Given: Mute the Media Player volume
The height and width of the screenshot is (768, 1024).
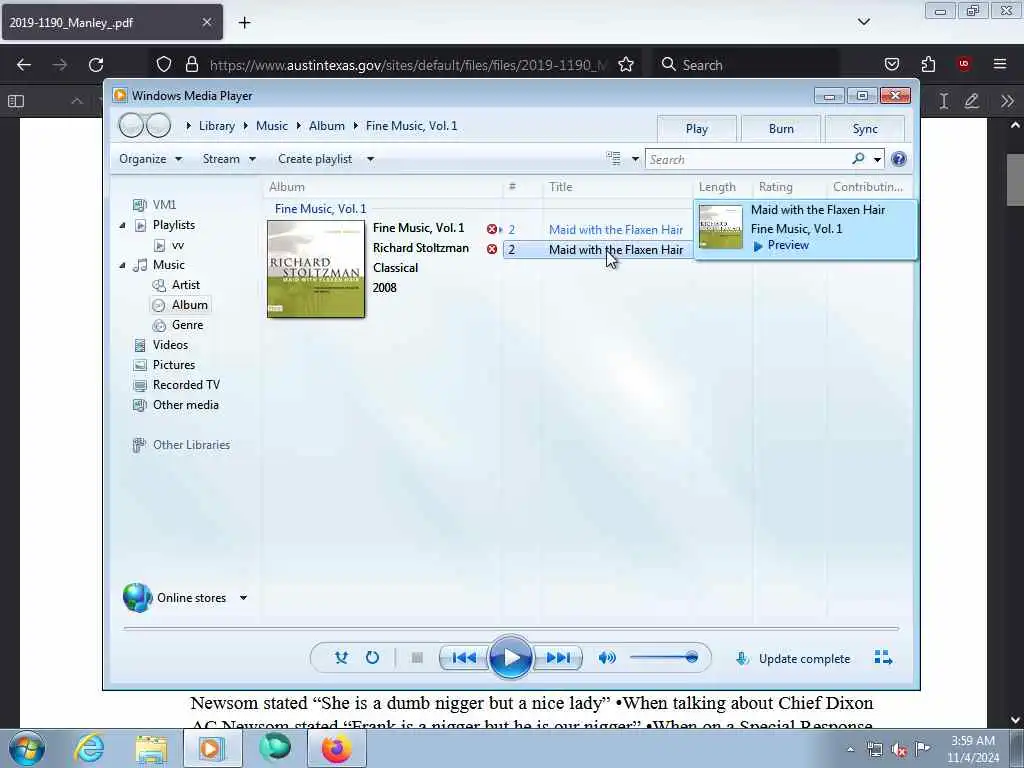Looking at the screenshot, I should tap(607, 658).
